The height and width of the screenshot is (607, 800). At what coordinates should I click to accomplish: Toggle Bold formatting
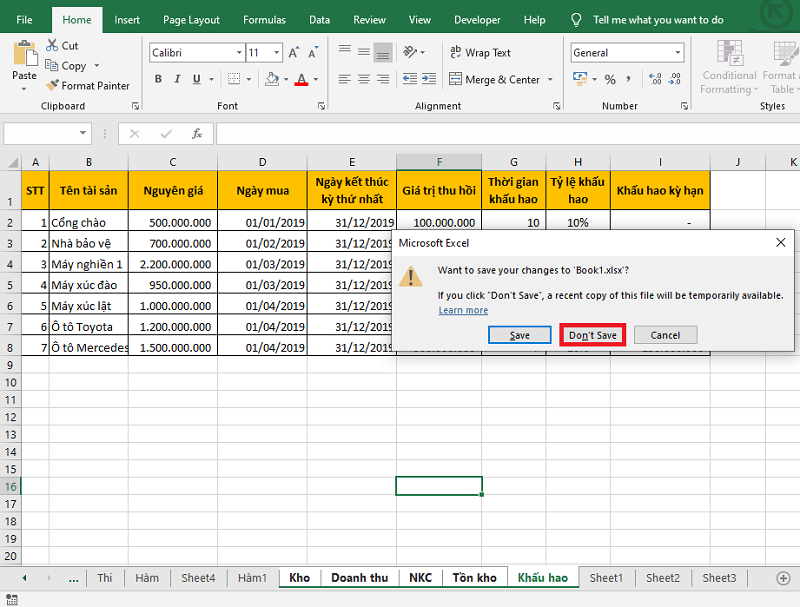(159, 80)
